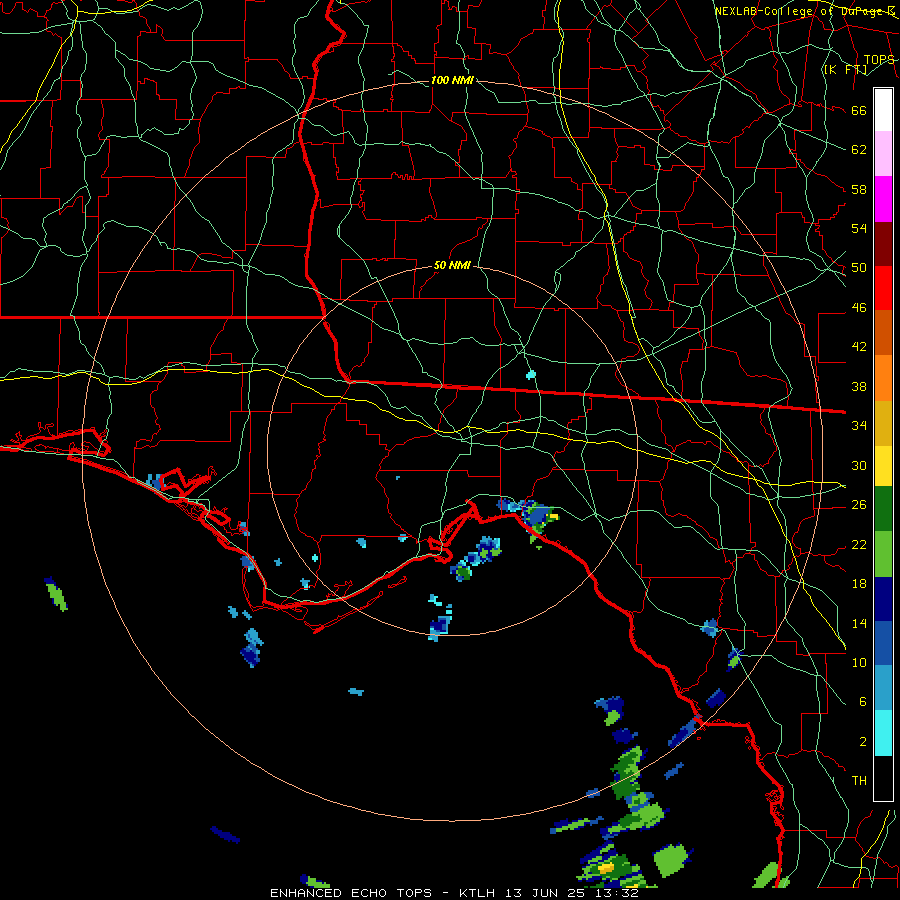The width and height of the screenshot is (900, 900).
Task: Select the bright red legend swatch
Action: [x=883, y=288]
